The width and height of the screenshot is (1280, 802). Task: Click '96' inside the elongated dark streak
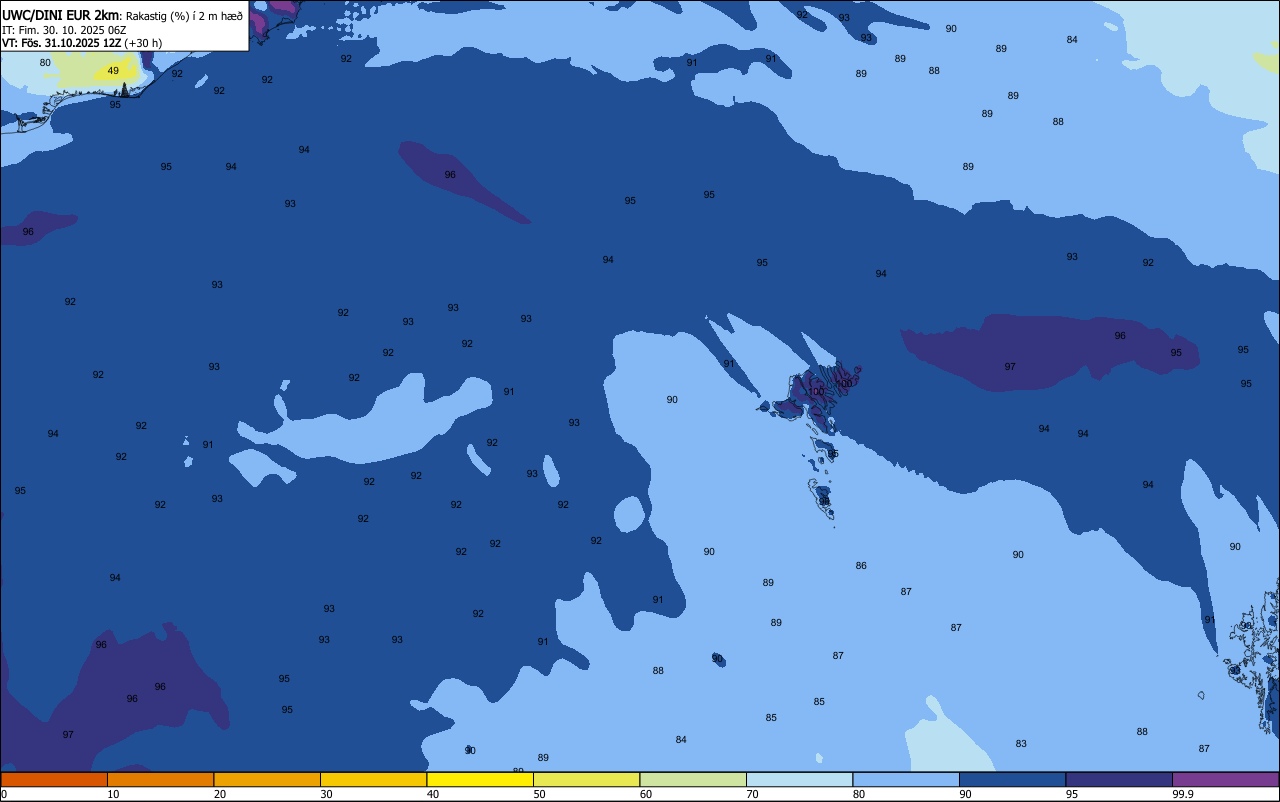450,174
